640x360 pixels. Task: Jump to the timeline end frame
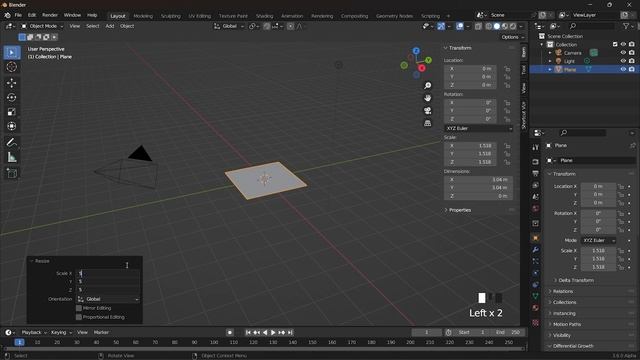pos(290,333)
